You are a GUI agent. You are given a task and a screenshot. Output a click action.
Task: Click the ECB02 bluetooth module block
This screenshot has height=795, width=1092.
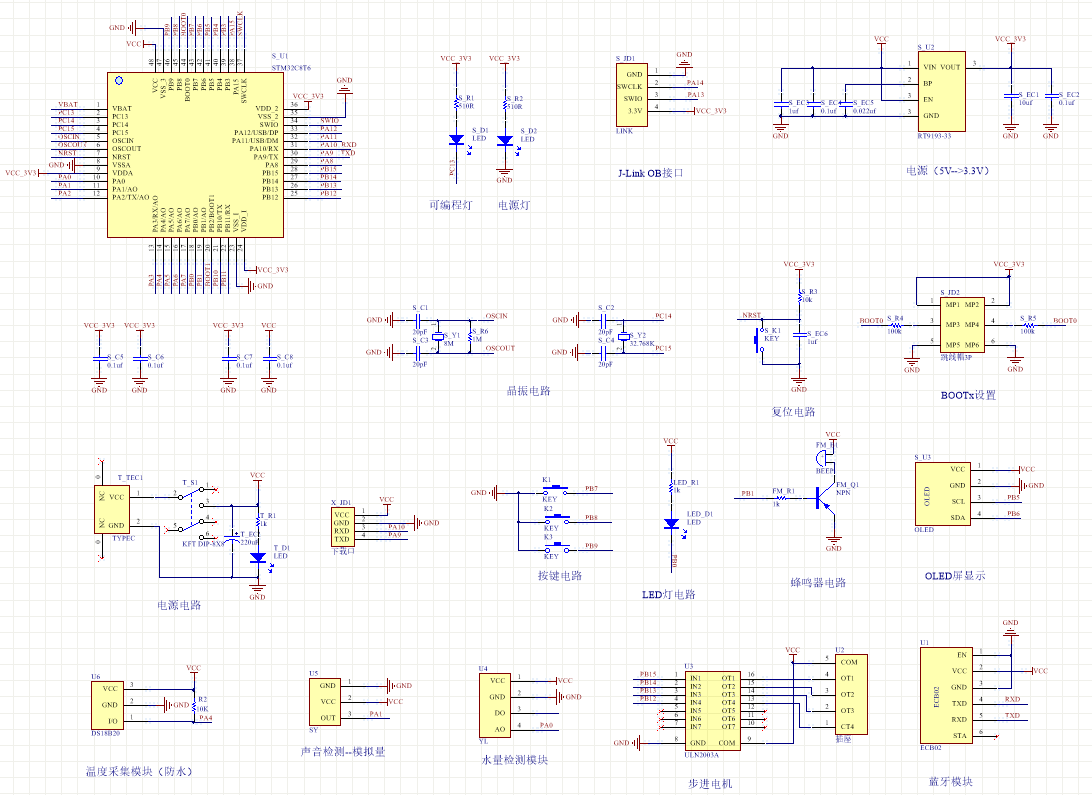(x=947, y=695)
